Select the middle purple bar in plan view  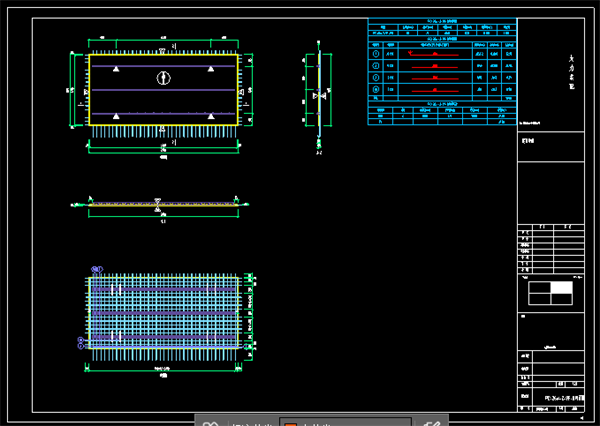pos(163,90)
